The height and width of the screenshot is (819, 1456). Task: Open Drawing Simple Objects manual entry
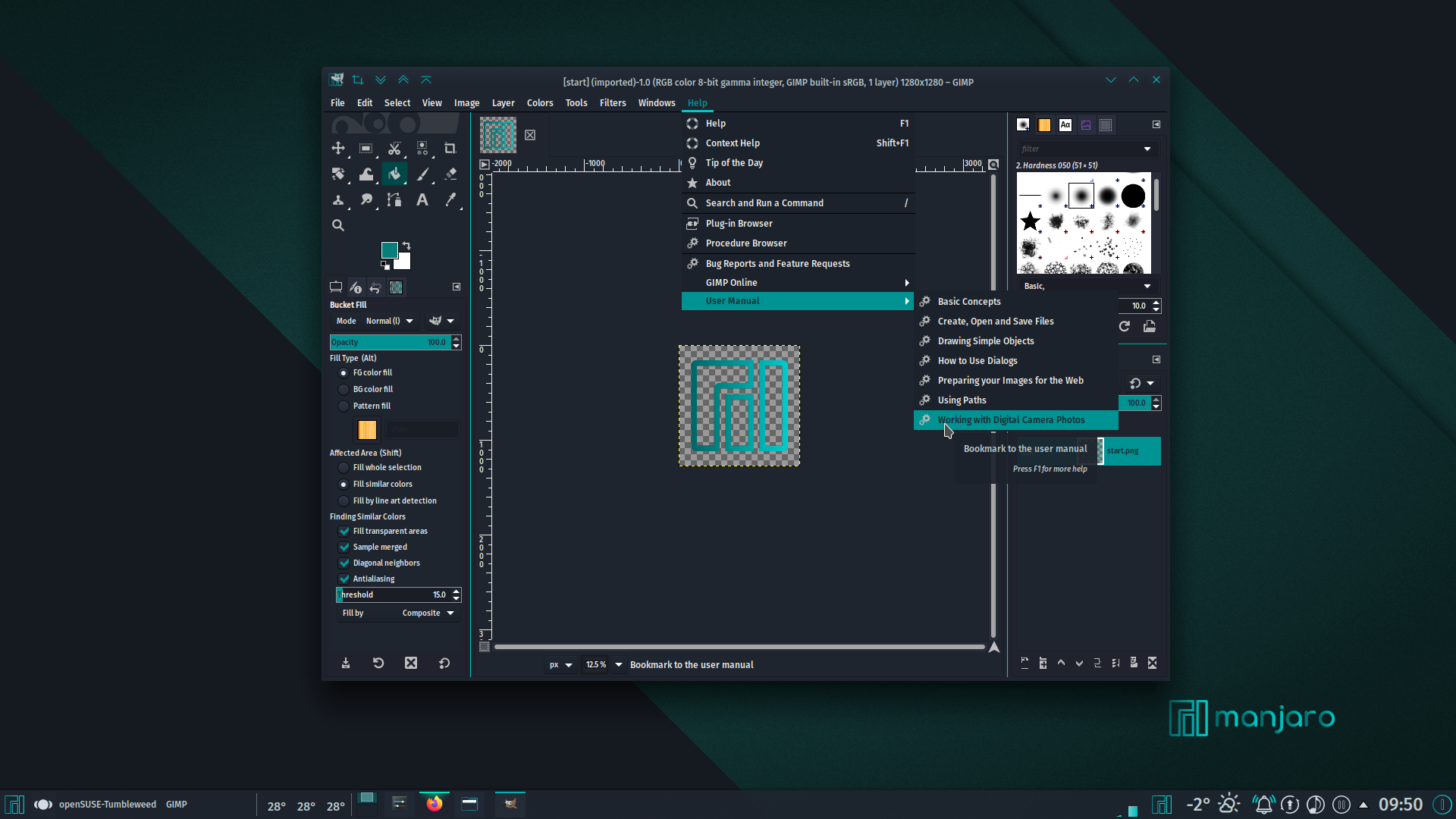(x=1016, y=341)
